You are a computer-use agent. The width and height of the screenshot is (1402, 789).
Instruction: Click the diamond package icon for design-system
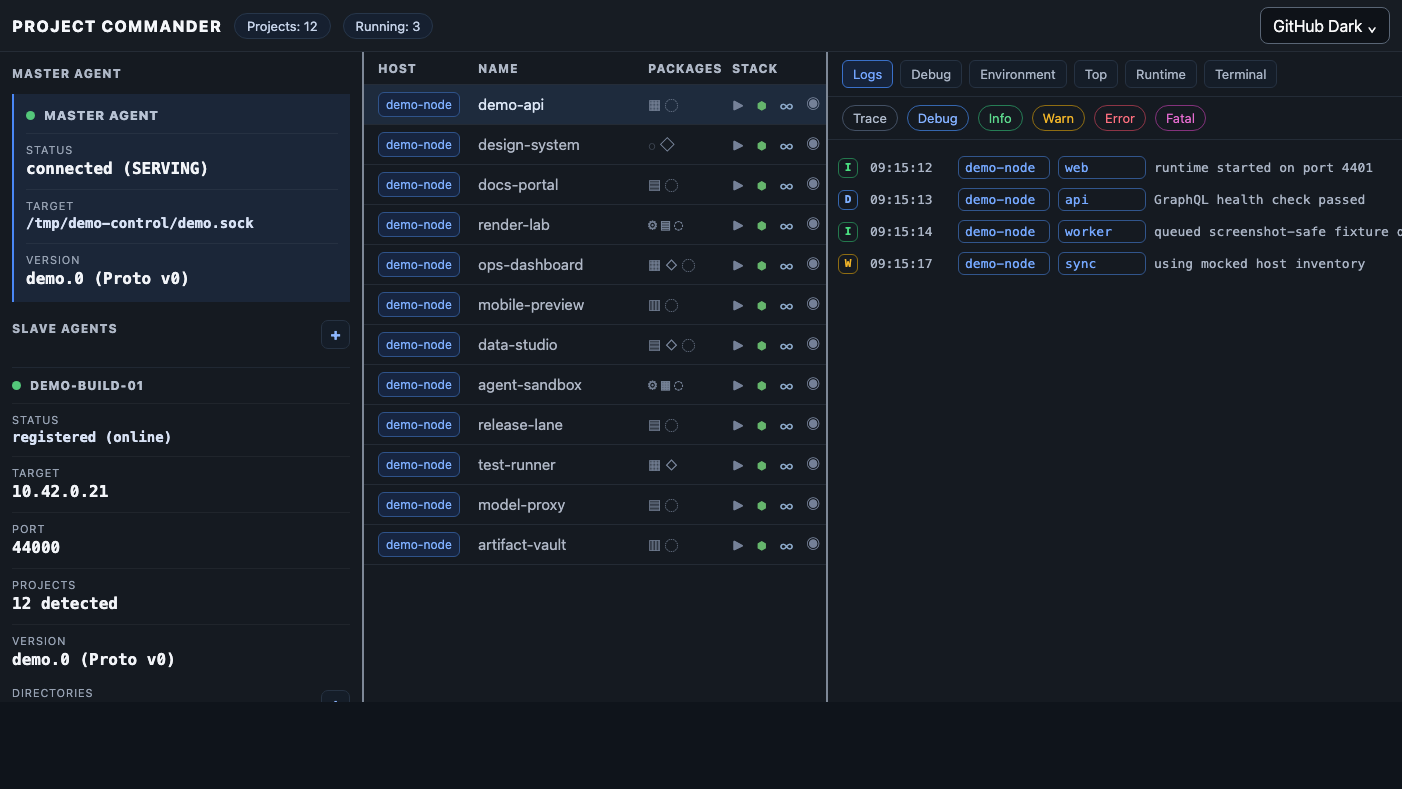click(x=667, y=145)
